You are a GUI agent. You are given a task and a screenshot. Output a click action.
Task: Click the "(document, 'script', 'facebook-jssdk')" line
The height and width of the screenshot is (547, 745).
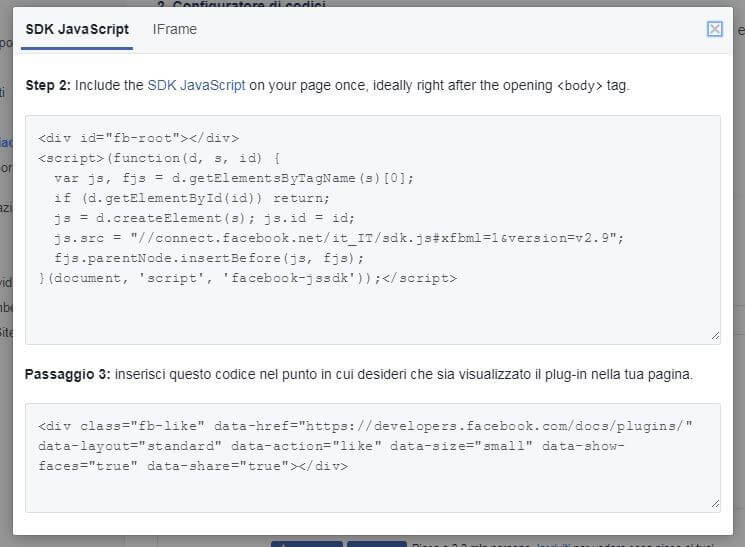click(x=248, y=278)
